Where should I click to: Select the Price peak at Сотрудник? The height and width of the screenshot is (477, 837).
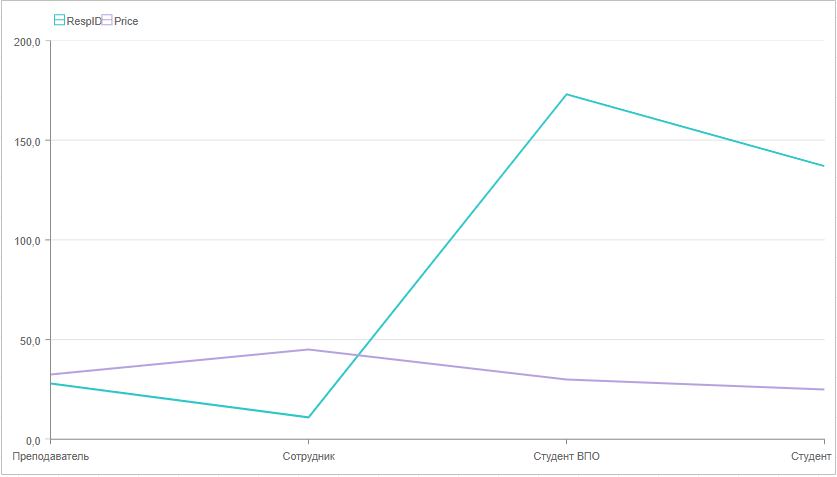click(x=308, y=349)
